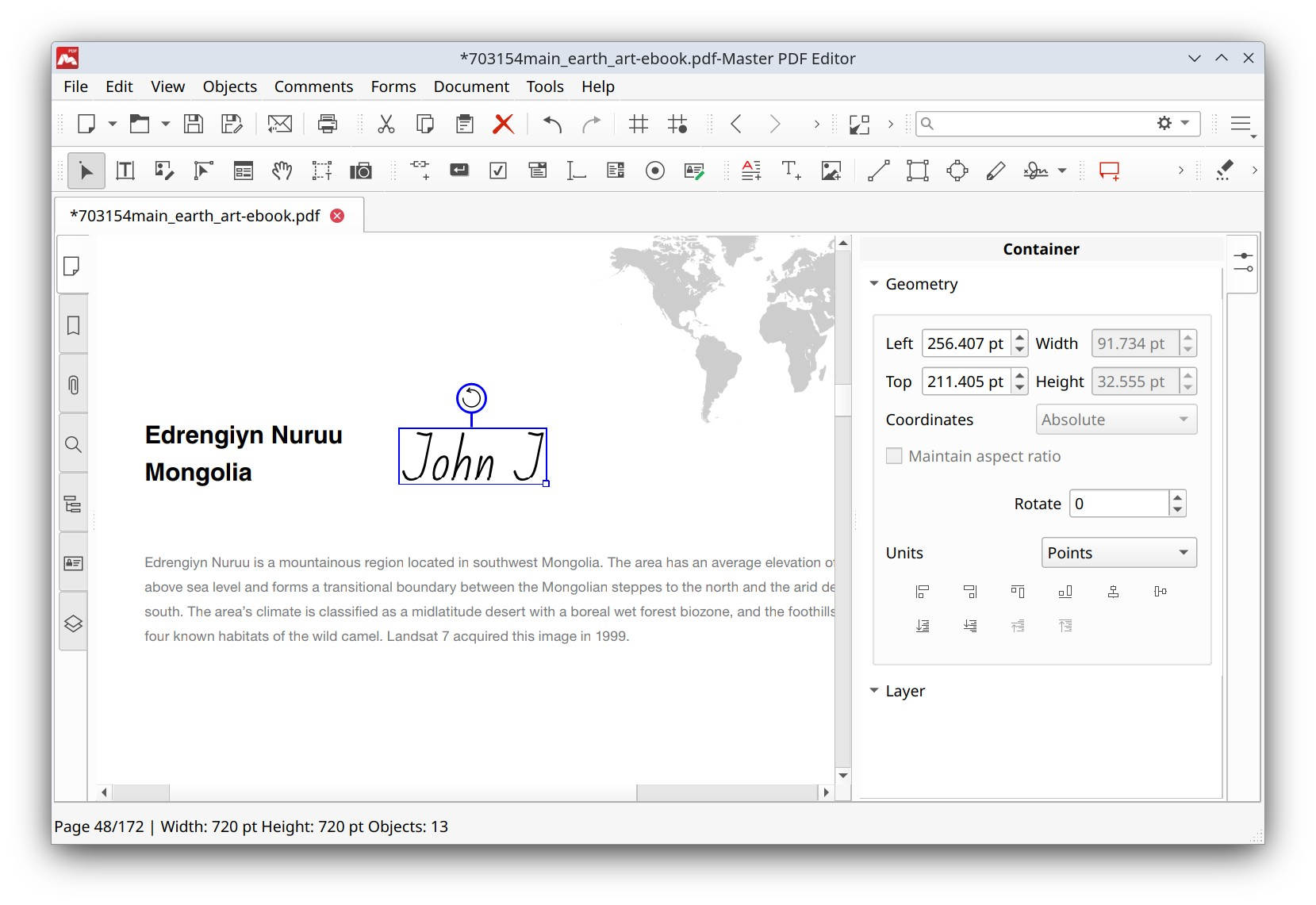Increase the Left value with its spinner
The width and height of the screenshot is (1316, 905).
1020,337
